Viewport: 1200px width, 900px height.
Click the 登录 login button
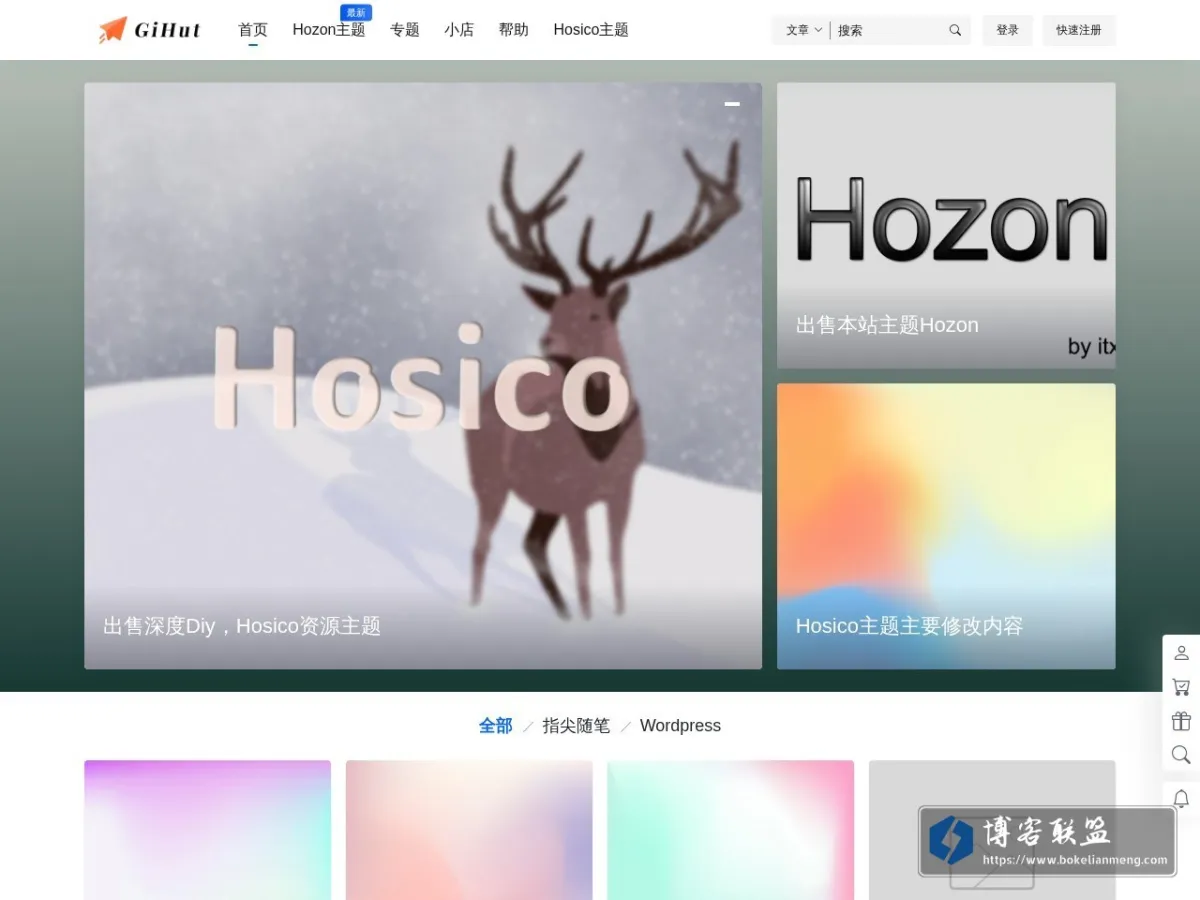click(1007, 30)
